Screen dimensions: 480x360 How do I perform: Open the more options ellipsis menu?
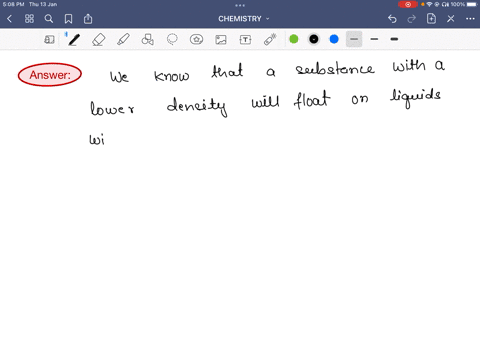point(470,19)
